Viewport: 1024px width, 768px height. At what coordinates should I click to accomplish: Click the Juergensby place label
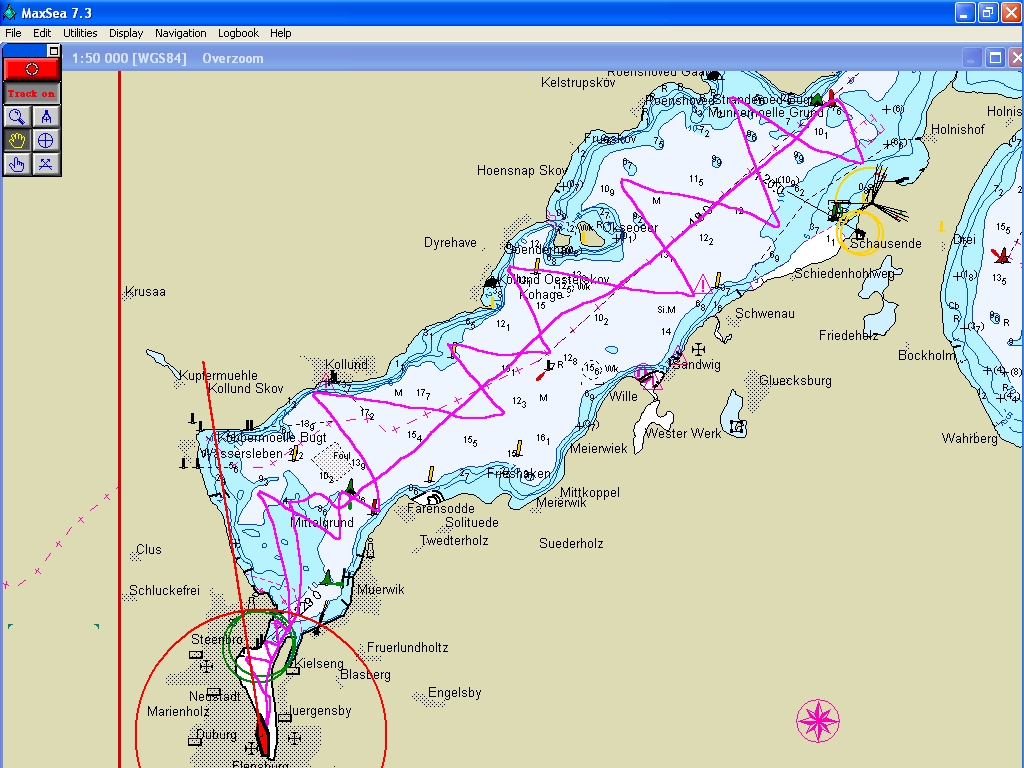coord(319,711)
